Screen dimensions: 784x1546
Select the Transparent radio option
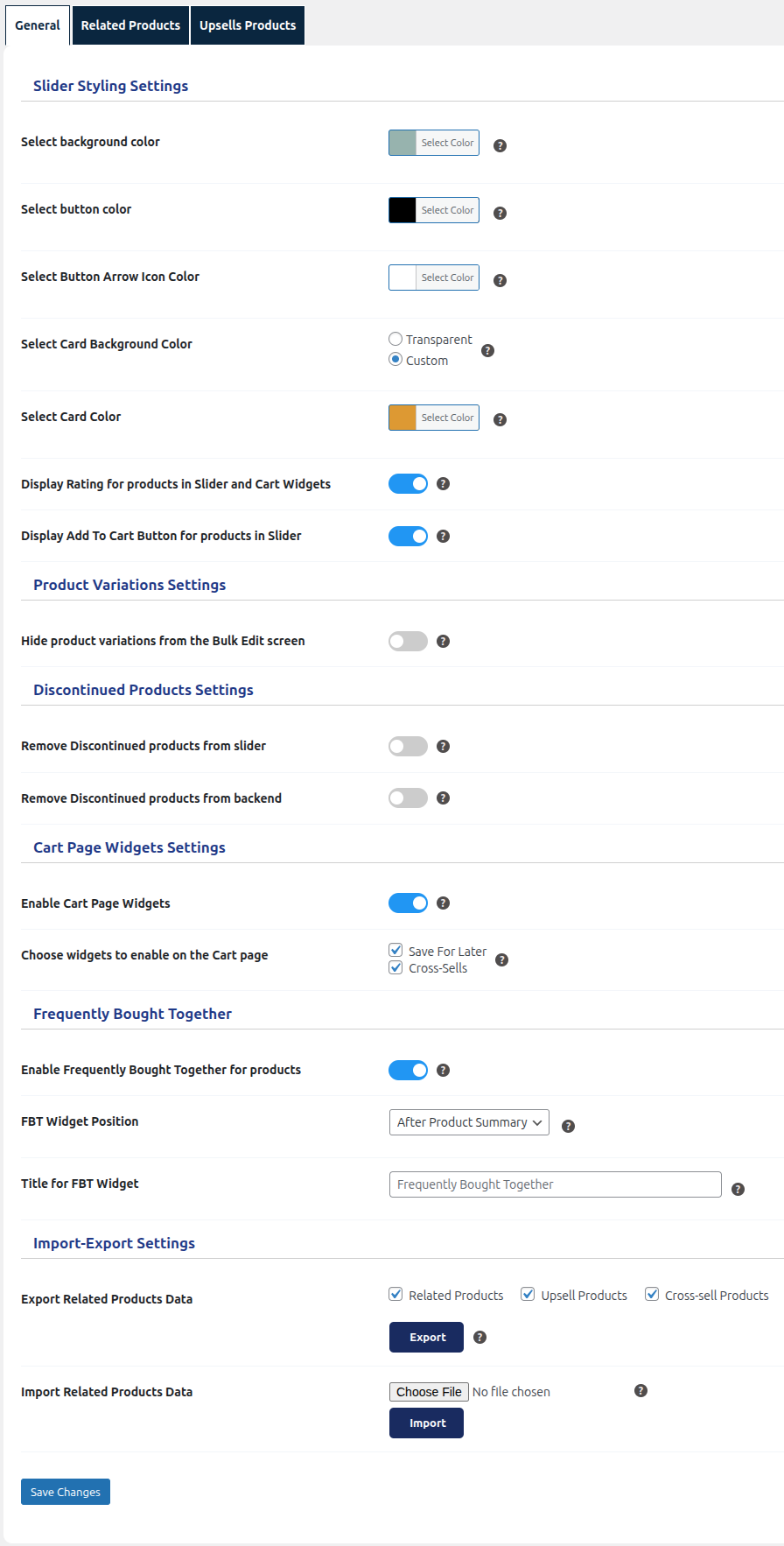395,339
